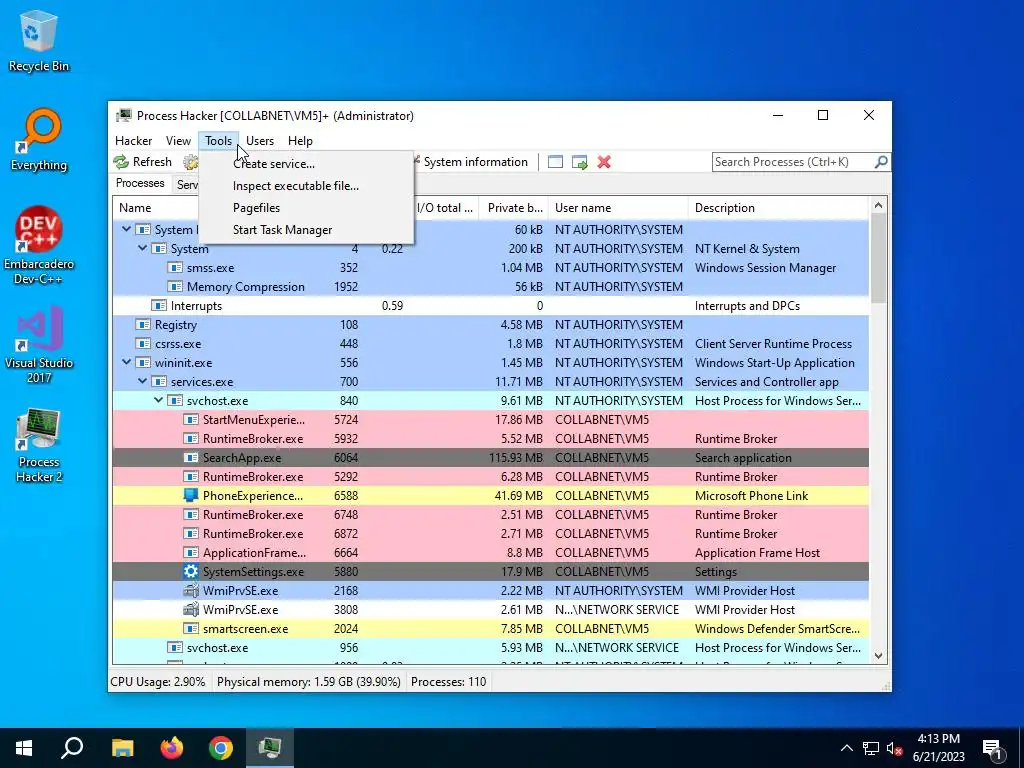Open Process Hacker 2 desktop shortcut

pyautogui.click(x=39, y=445)
